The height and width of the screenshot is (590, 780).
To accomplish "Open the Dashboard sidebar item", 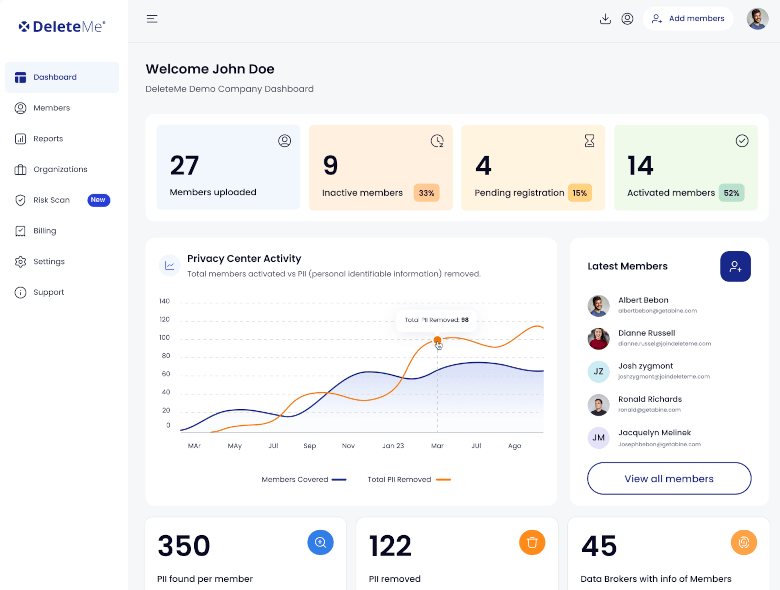I will click(62, 77).
